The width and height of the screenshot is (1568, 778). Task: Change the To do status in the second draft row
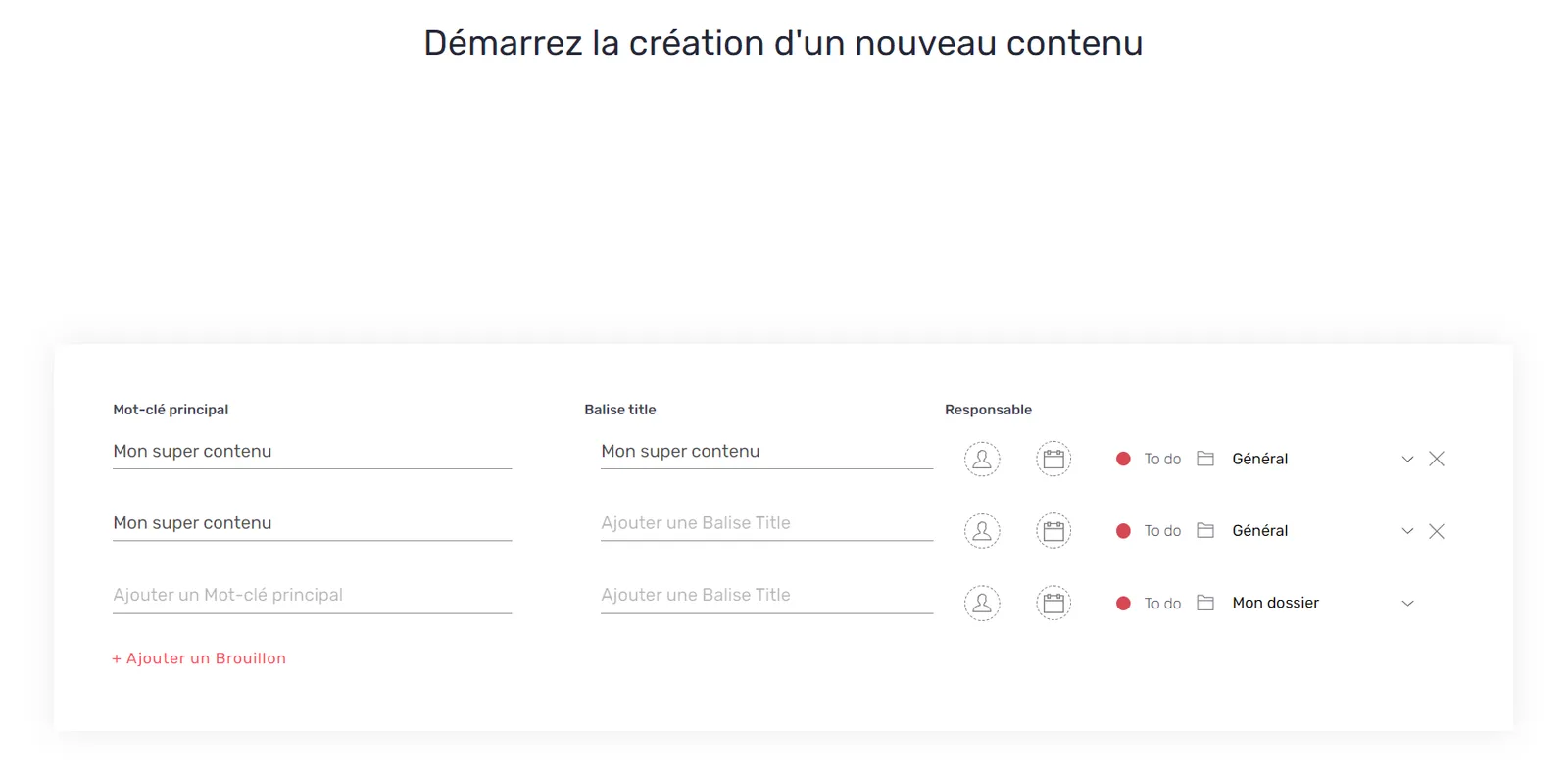tap(1149, 531)
